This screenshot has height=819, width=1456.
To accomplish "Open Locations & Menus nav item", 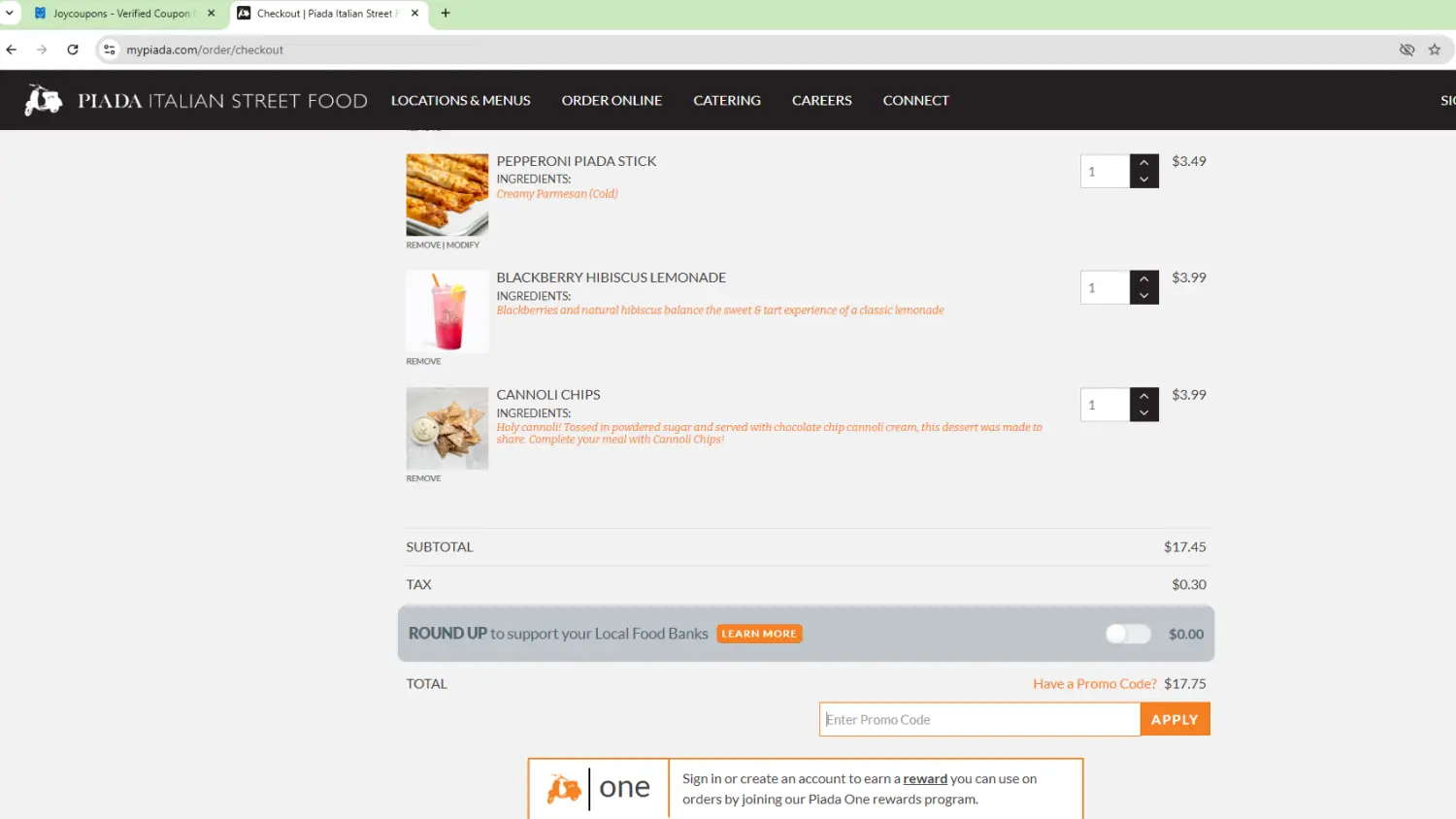I will 460,100.
